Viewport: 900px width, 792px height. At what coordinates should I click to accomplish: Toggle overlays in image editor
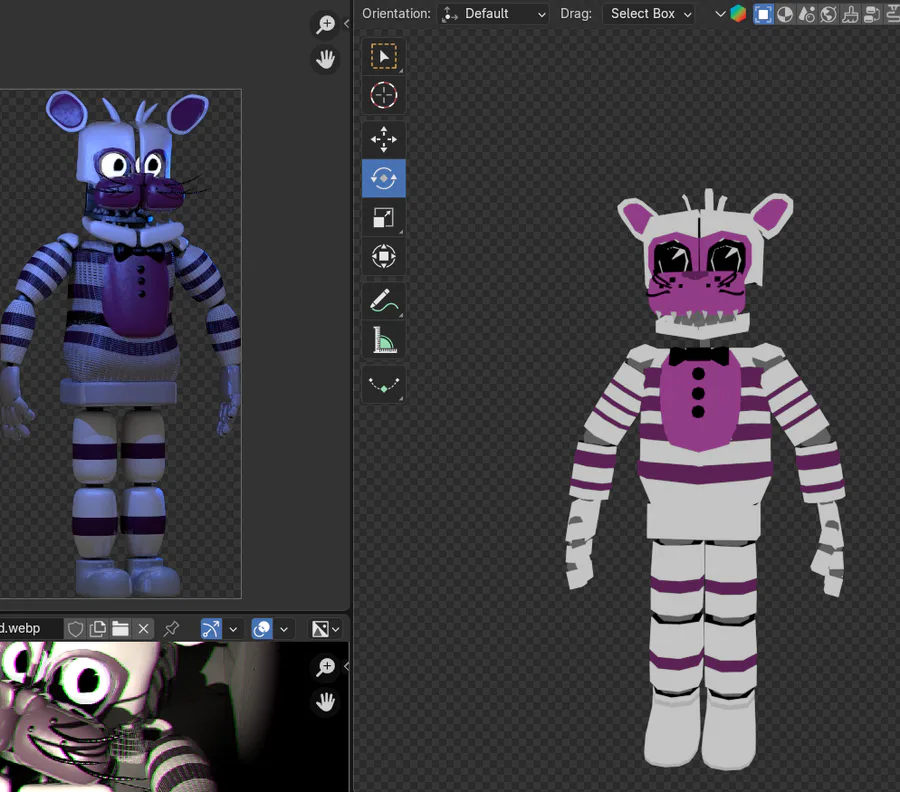[x=262, y=629]
